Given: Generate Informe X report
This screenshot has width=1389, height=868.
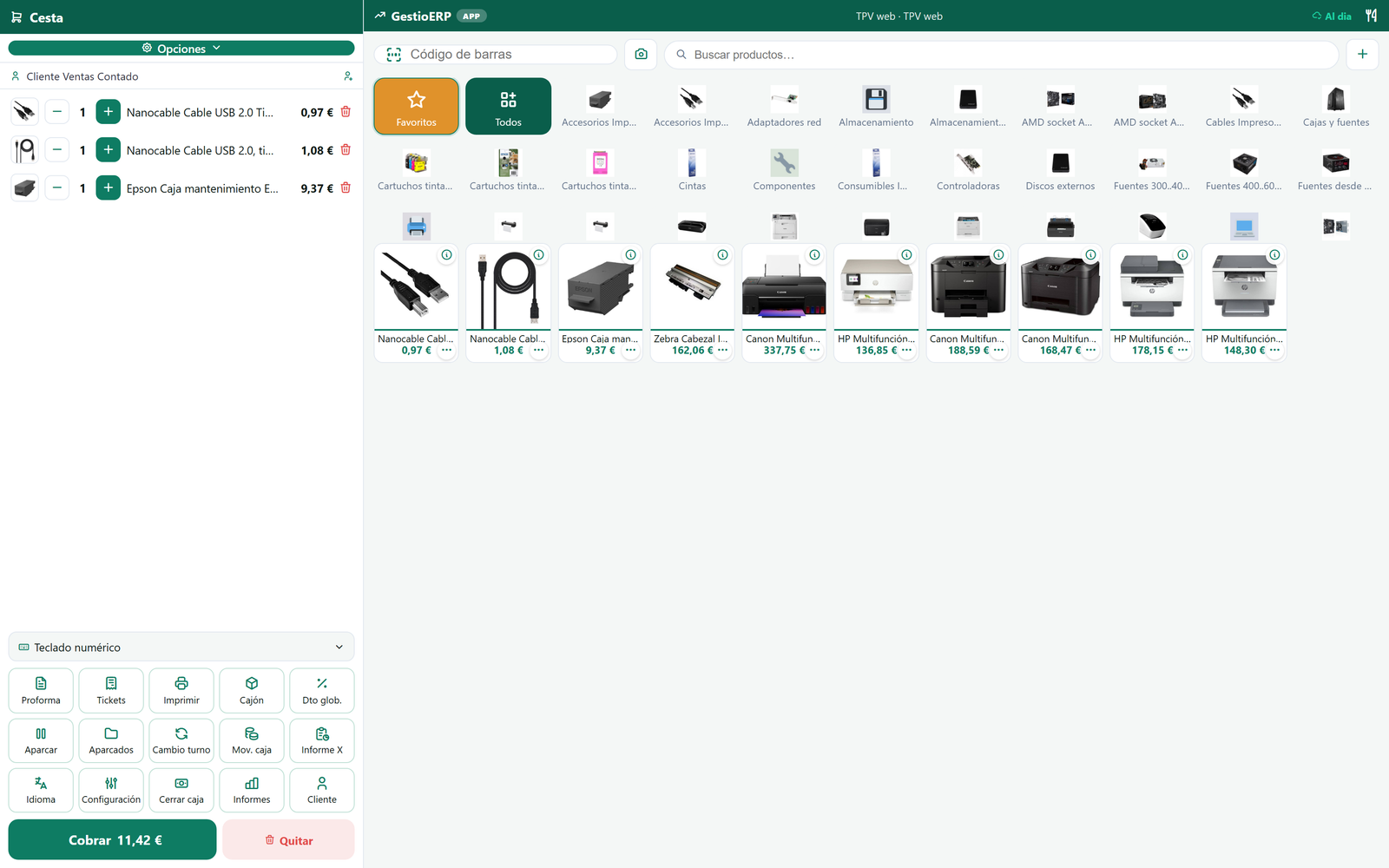Looking at the screenshot, I should point(322,740).
